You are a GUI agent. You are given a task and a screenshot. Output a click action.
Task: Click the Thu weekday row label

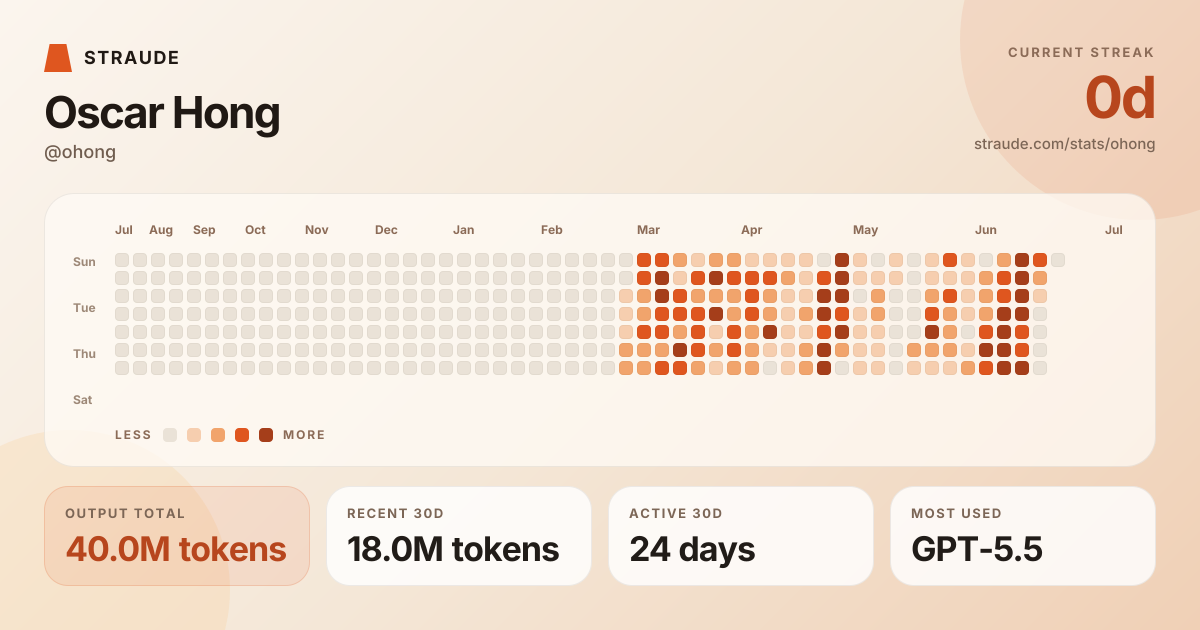pos(84,354)
